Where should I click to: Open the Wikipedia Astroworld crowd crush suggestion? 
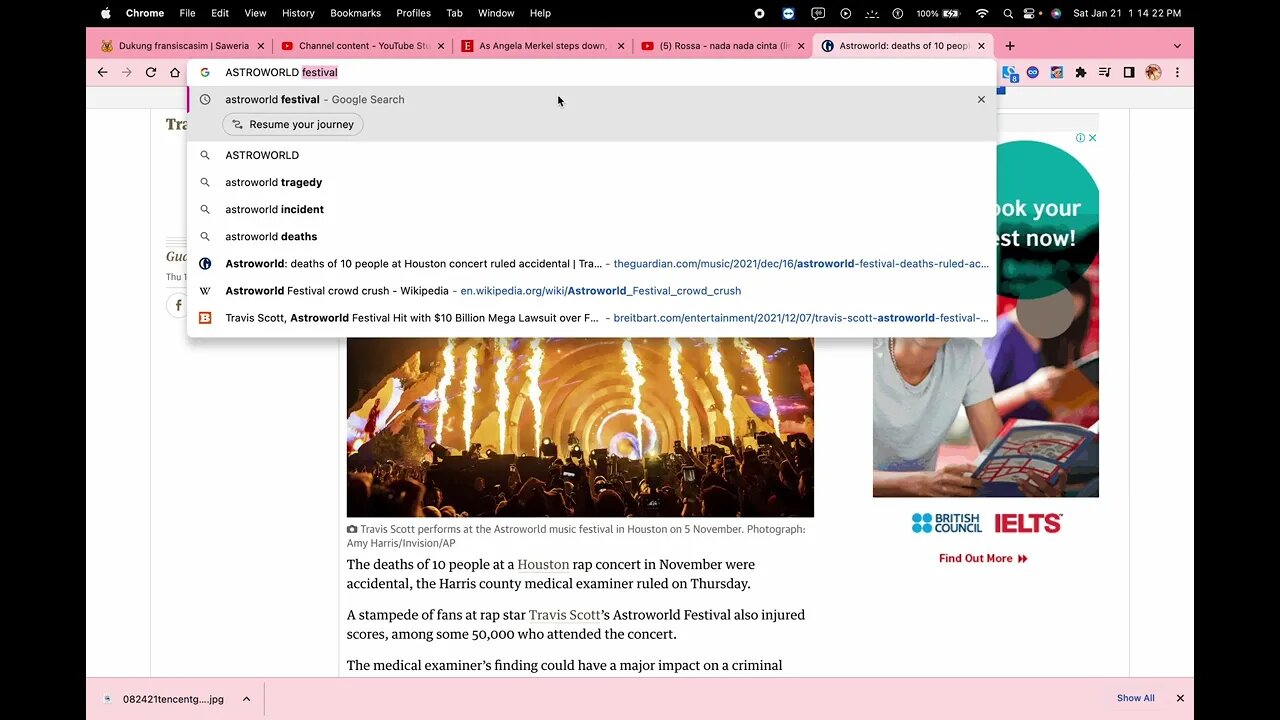tap(591, 291)
